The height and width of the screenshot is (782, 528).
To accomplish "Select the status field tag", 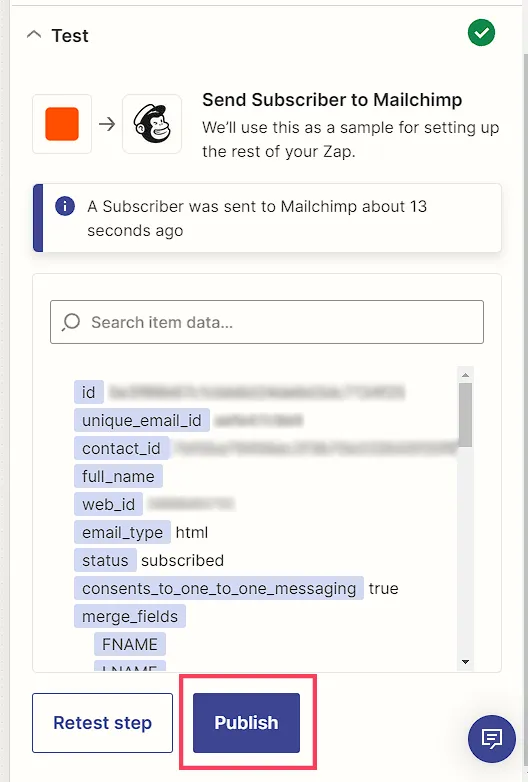I will pos(105,560).
